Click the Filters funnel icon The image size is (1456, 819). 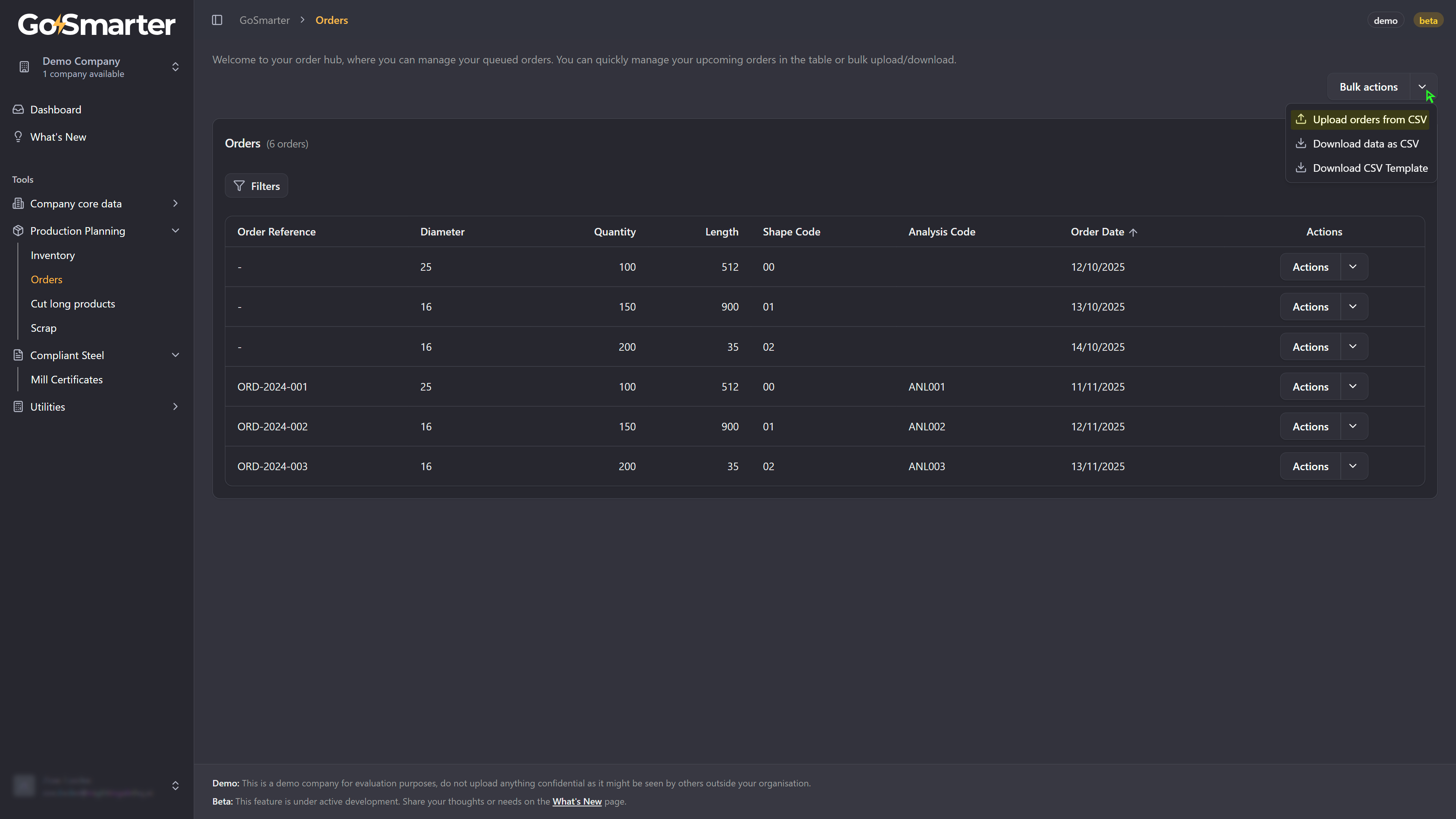tap(239, 186)
